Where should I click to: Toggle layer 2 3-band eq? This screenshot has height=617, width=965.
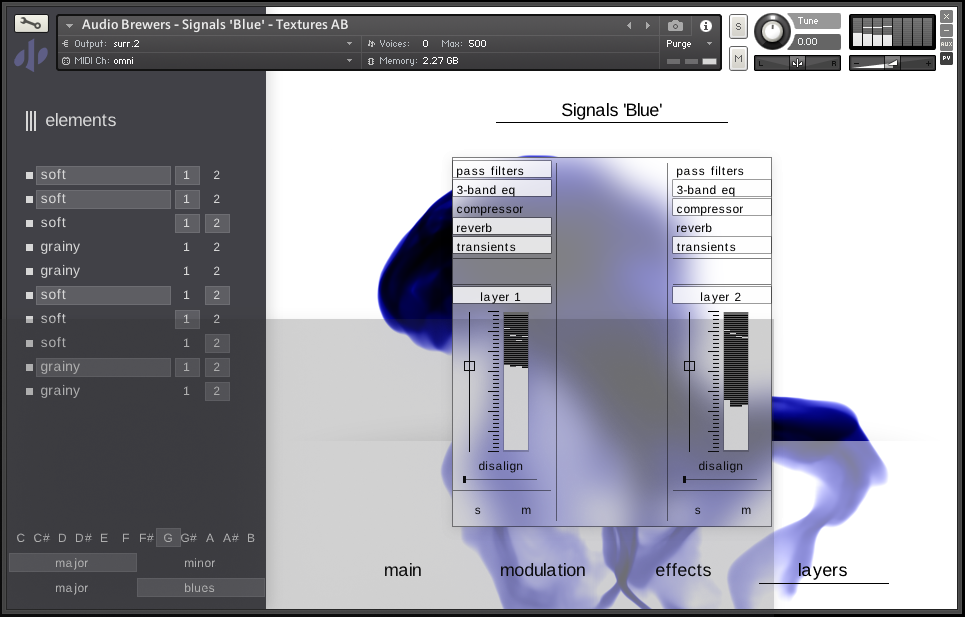tap(722, 189)
